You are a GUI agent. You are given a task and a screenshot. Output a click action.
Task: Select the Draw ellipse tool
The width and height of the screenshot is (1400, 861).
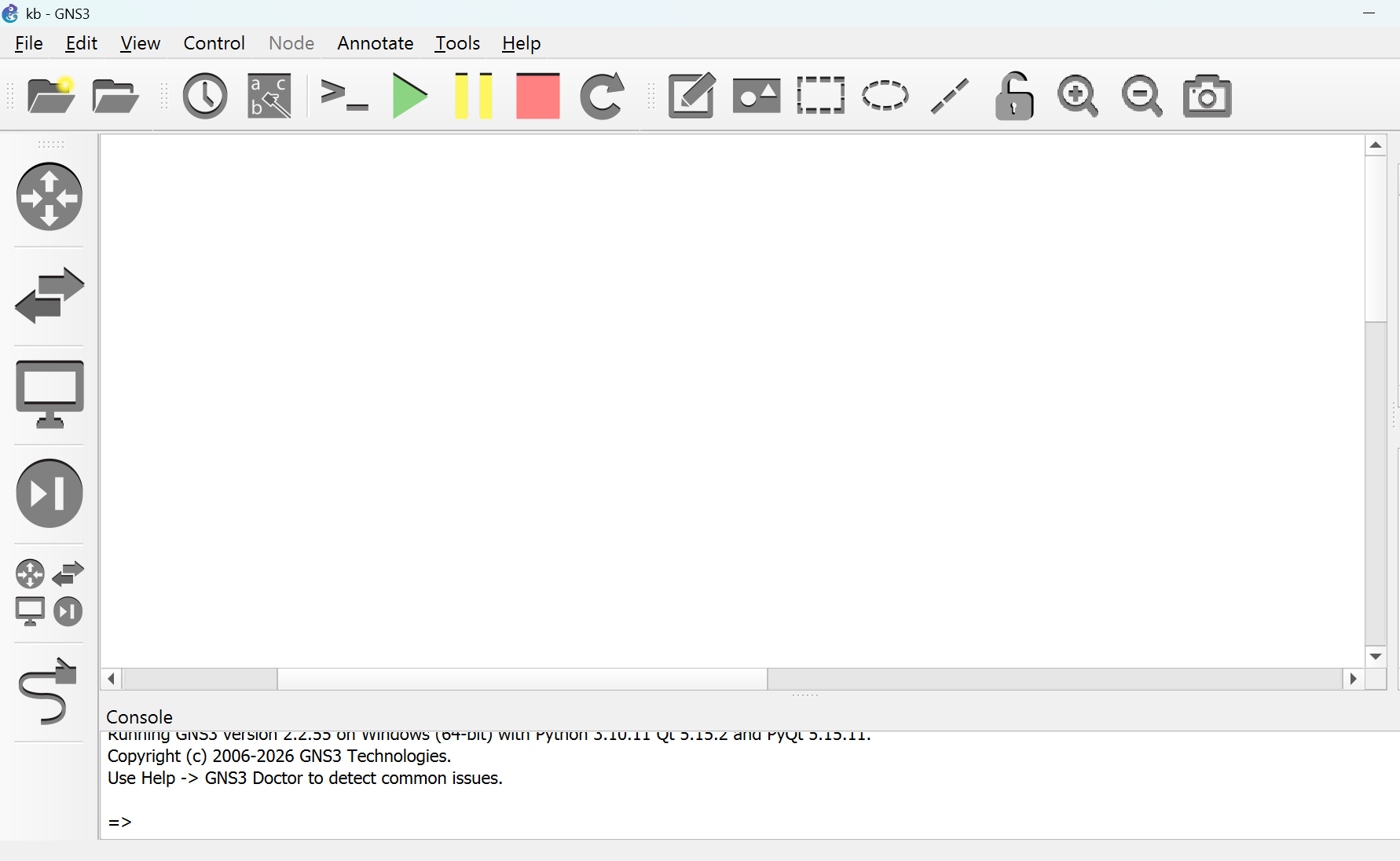(885, 96)
